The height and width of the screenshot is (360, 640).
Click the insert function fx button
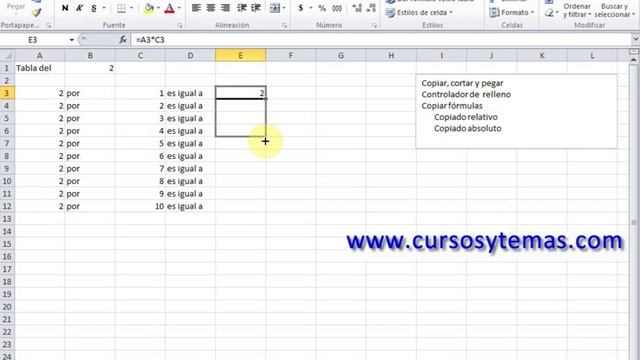[x=123, y=40]
